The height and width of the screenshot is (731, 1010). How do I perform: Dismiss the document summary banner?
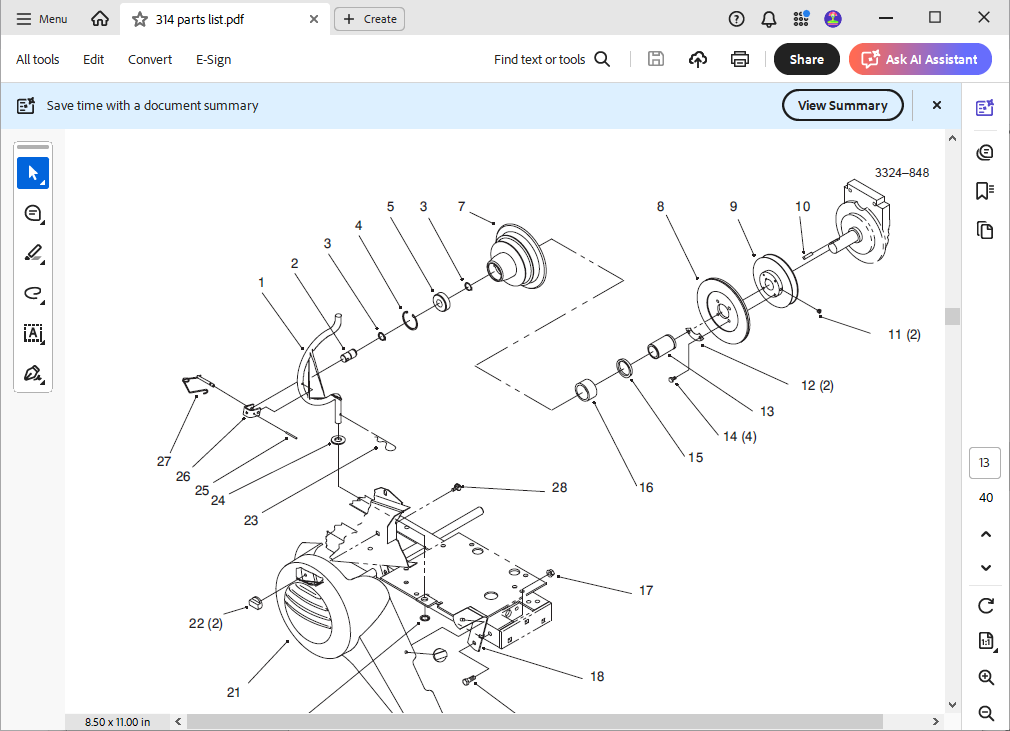pos(937,105)
